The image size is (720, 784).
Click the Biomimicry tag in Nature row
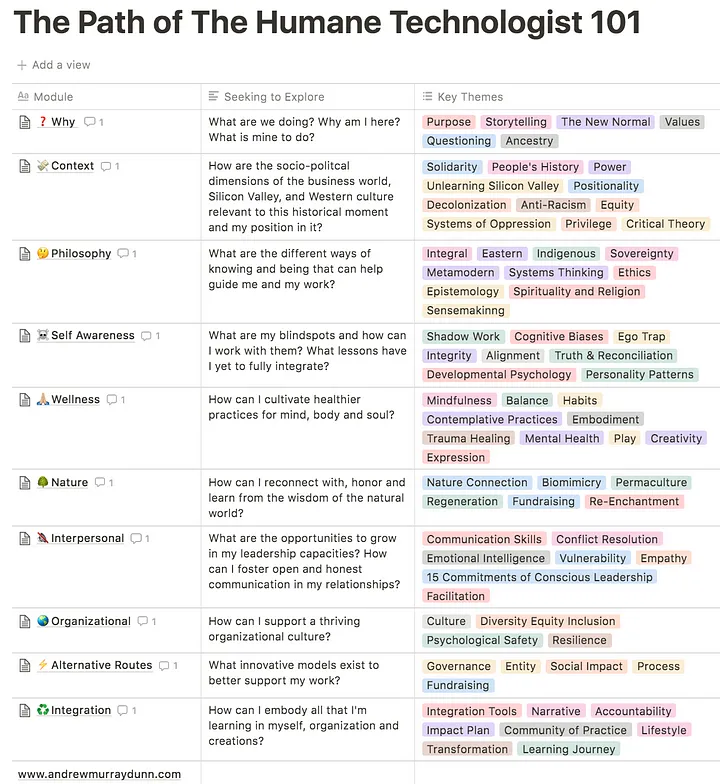[571, 483]
